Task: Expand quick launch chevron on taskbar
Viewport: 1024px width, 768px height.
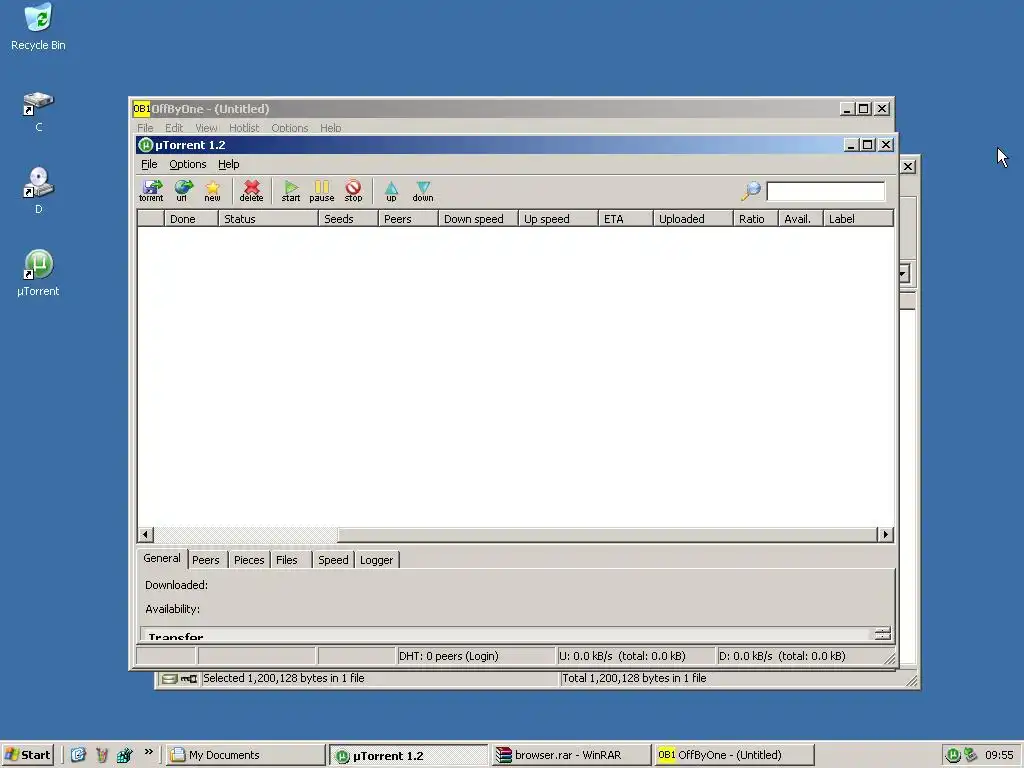Action: (x=148, y=752)
